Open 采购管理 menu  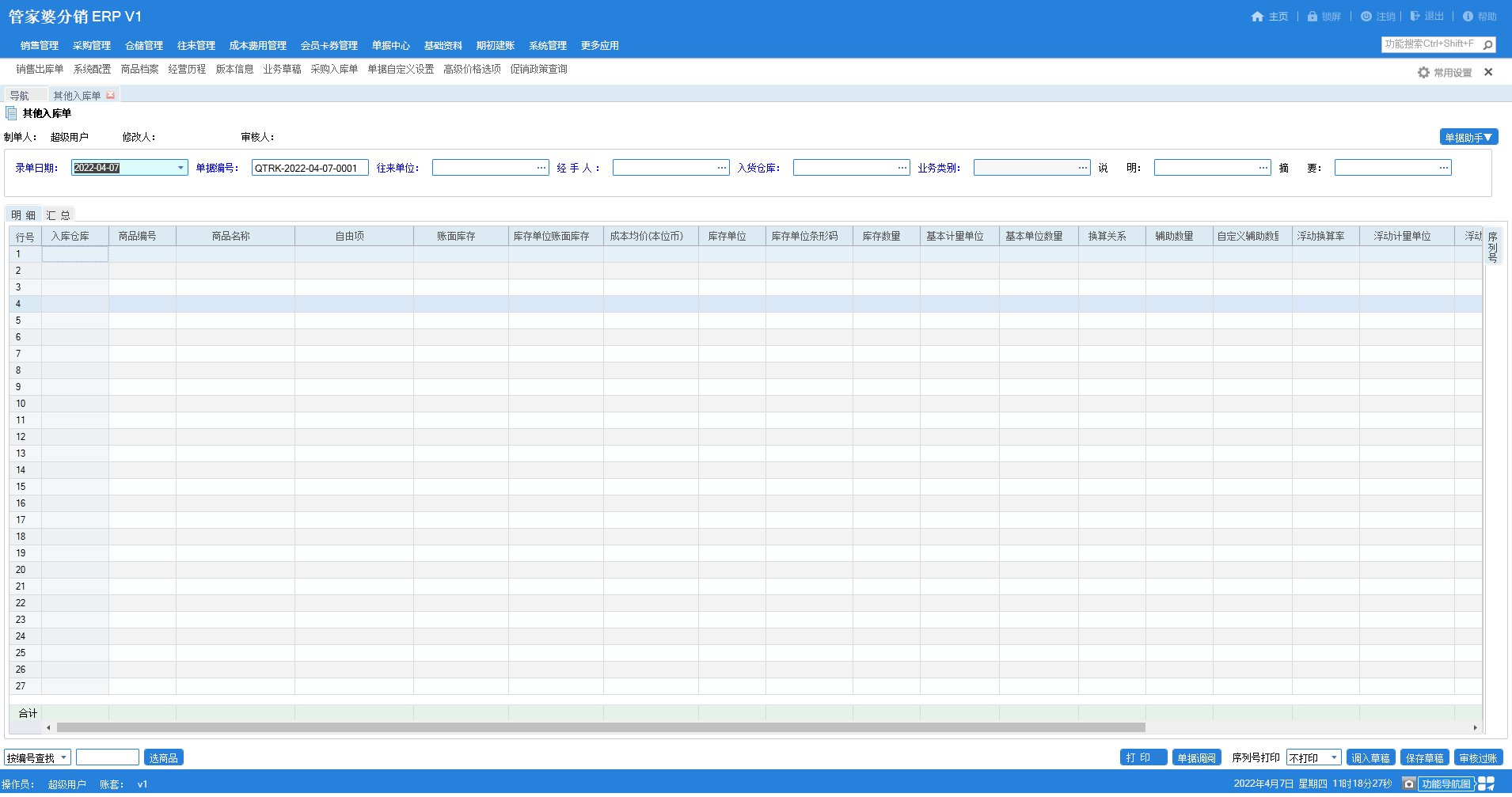click(x=92, y=46)
